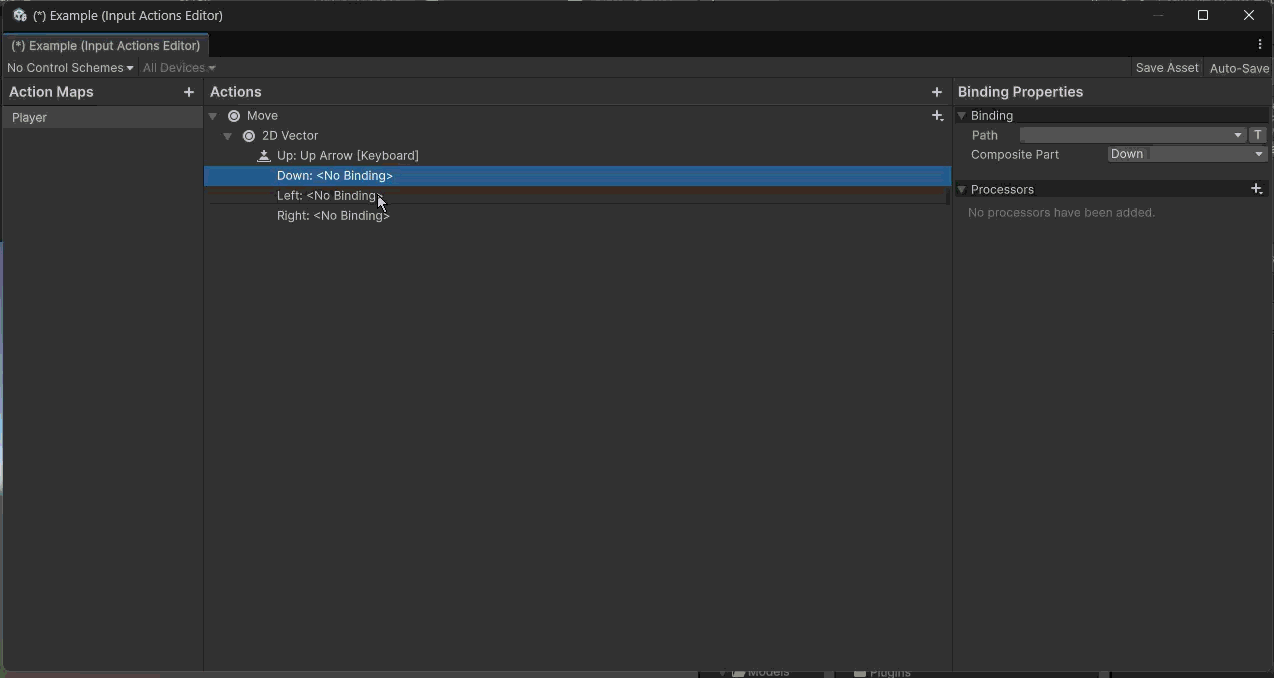Viewport: 1274px width, 678px height.
Task: Click the Binding Properties header text
Action: (x=1020, y=92)
